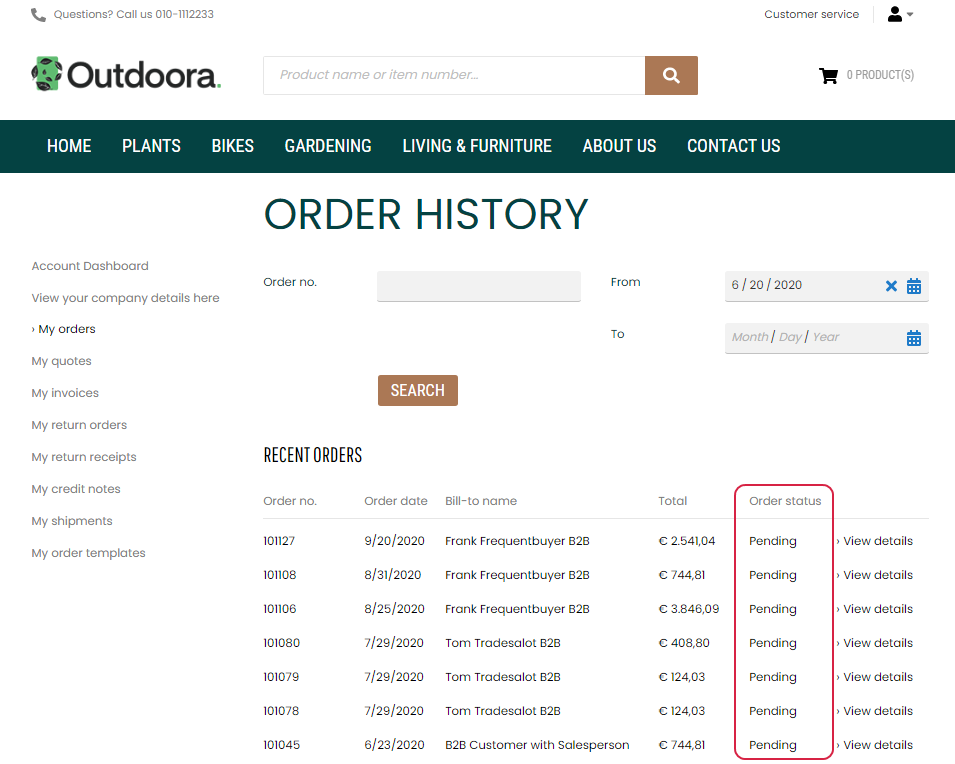
Task: Click Pending status of order 101080
Action: click(773, 643)
